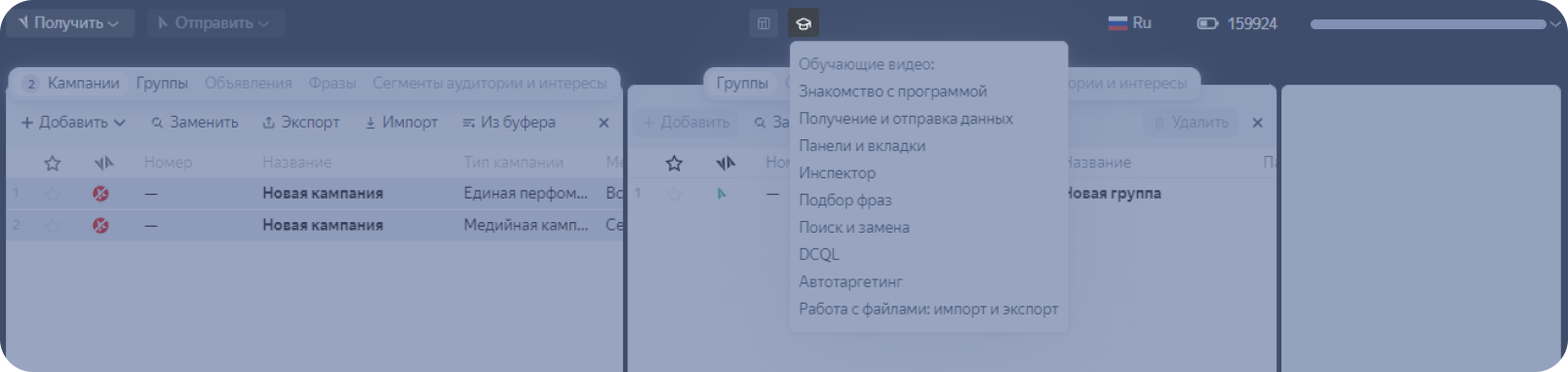Close the groups panel toolbar with X

1257,123
